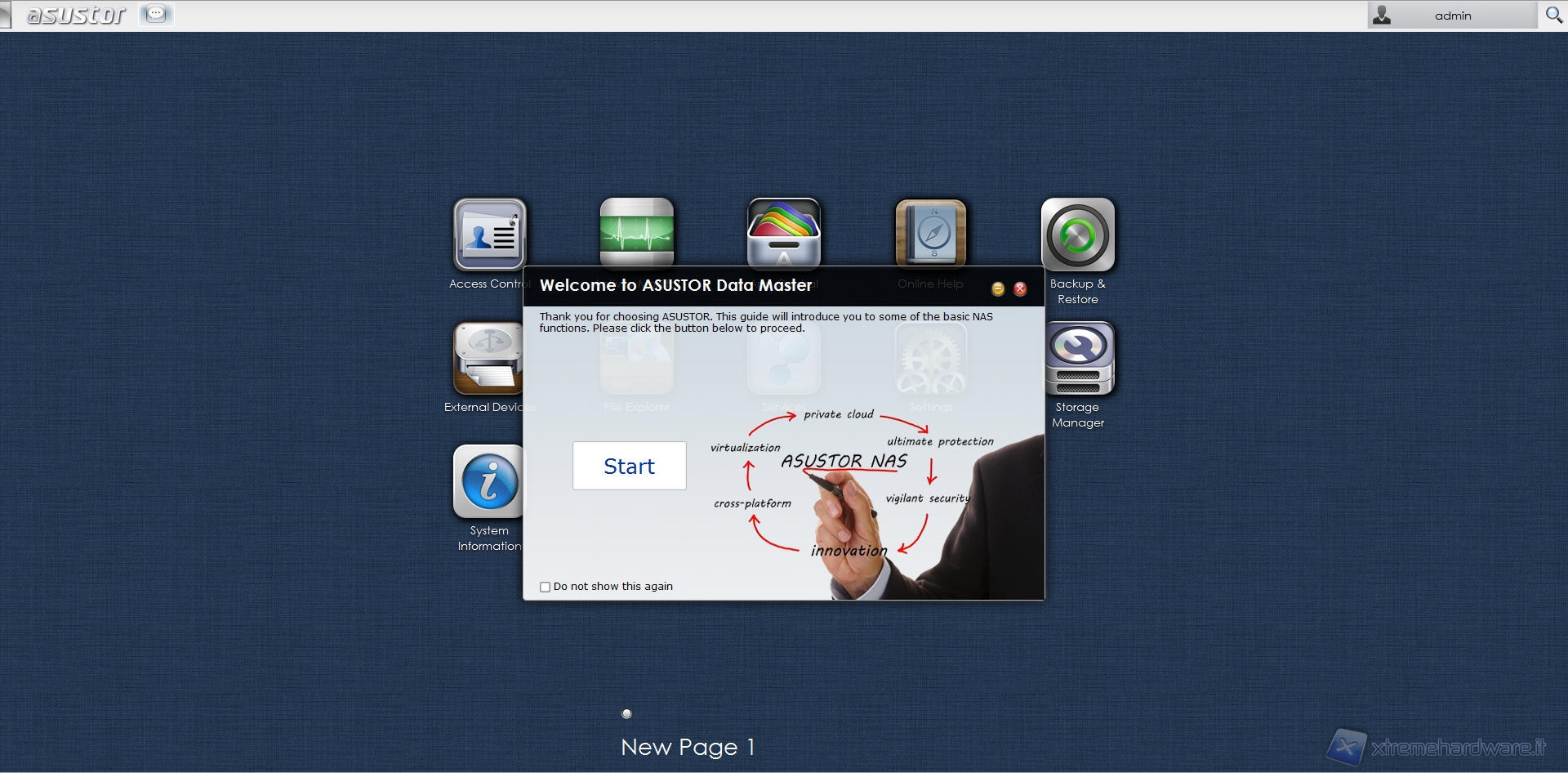Expand the admin account menu
The width and height of the screenshot is (1568, 773).
[1451, 16]
